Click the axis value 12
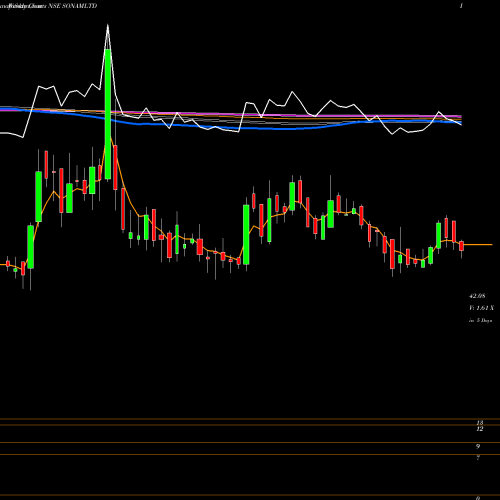 480,429
